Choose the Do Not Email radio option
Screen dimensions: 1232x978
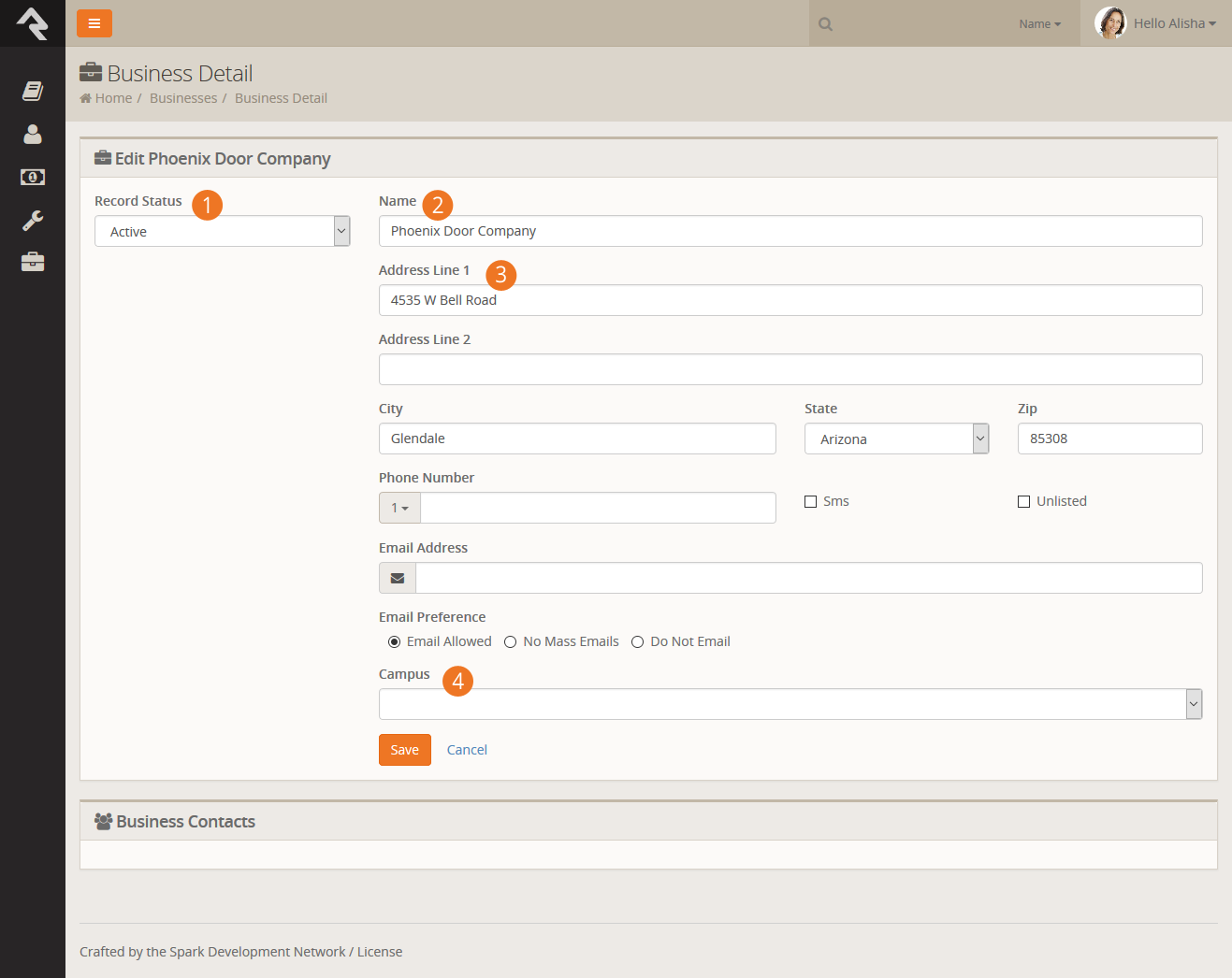[638, 642]
